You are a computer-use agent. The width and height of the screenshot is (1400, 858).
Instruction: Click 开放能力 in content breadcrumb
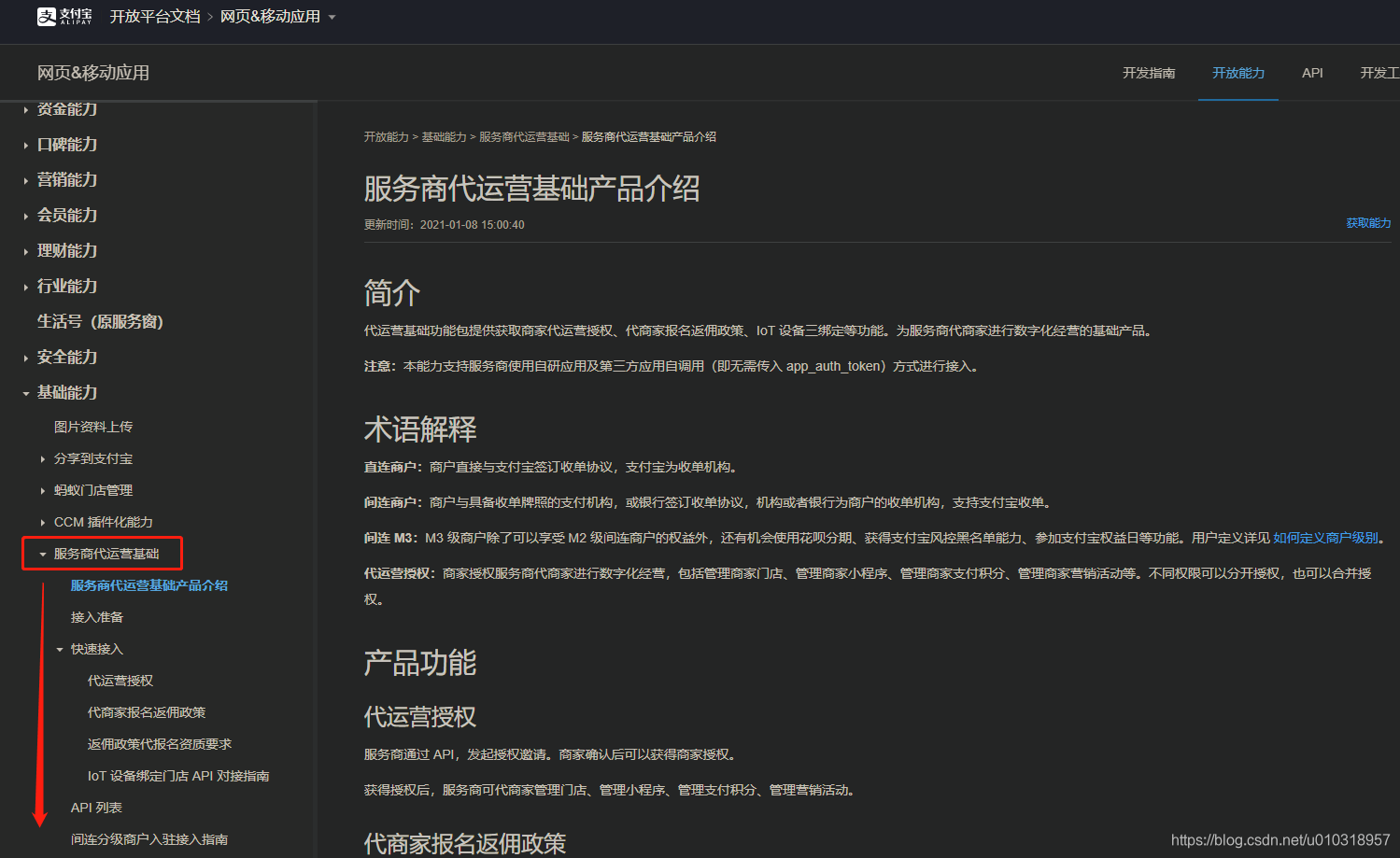pyautogui.click(x=387, y=137)
